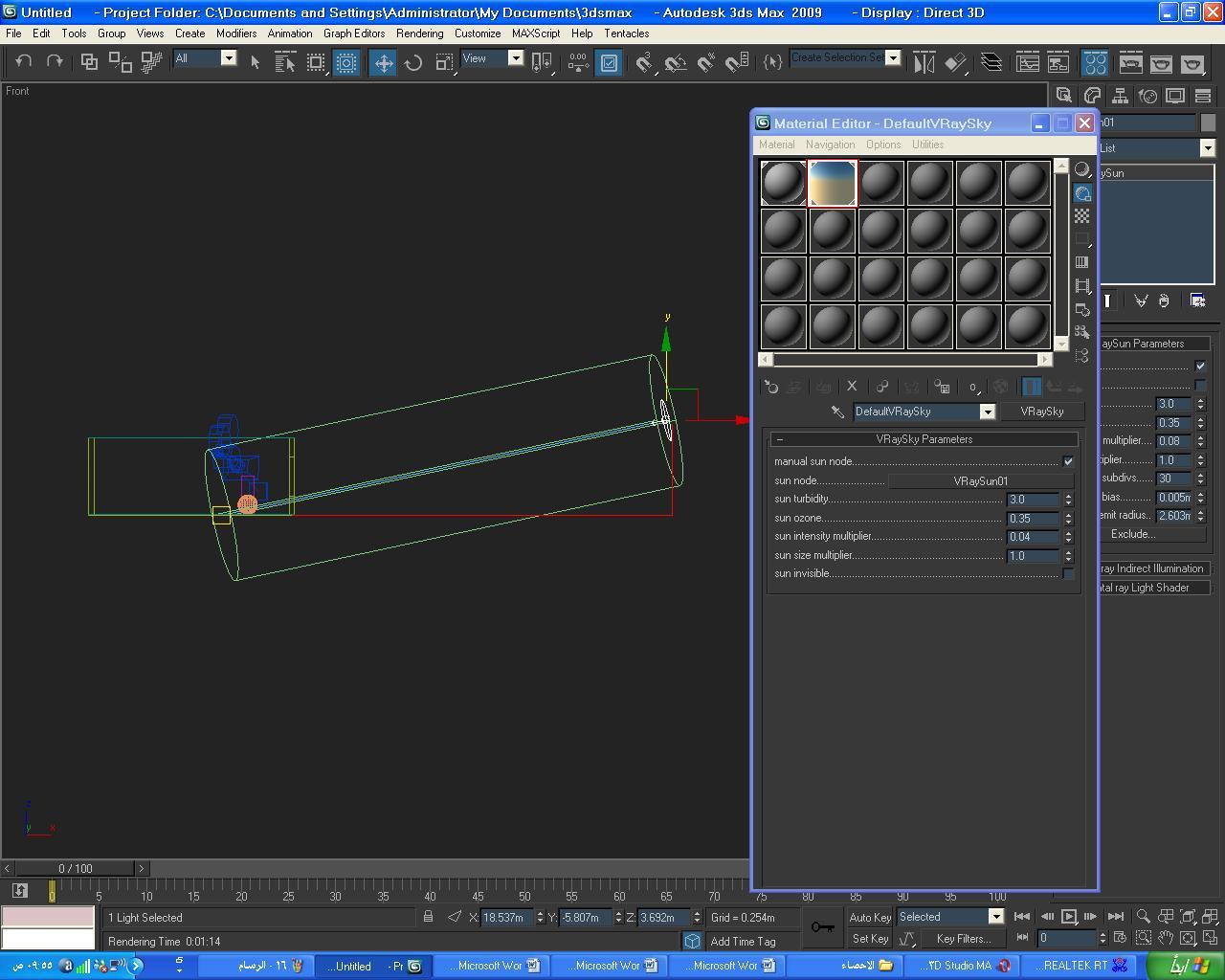Open the Modifiers menu
This screenshot has height=980, width=1225.
click(x=235, y=33)
